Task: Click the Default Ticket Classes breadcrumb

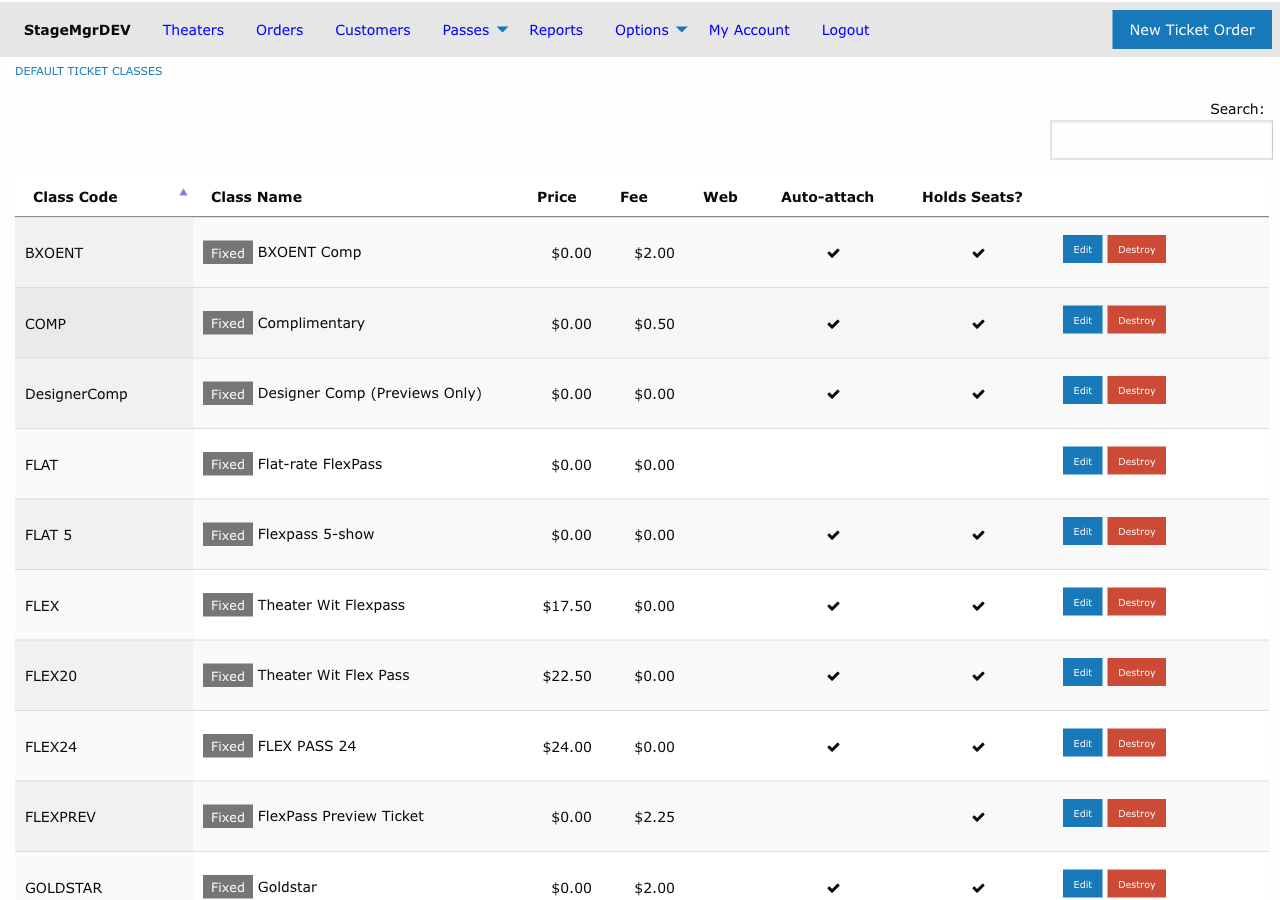Action: tap(88, 71)
